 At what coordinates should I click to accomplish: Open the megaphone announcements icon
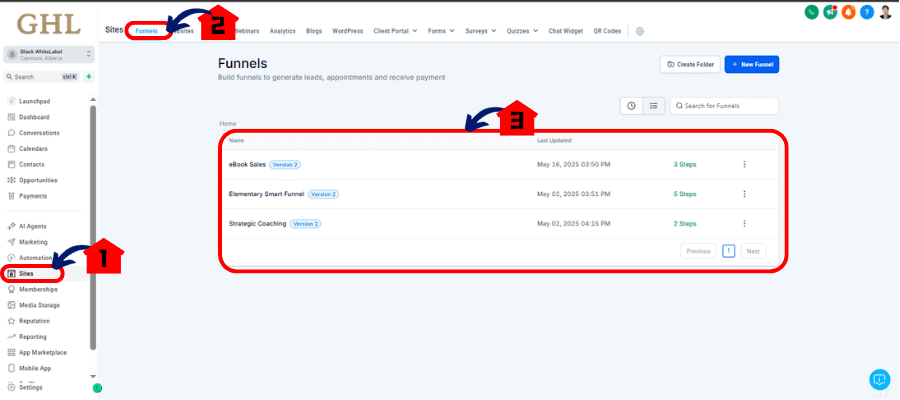coord(829,11)
